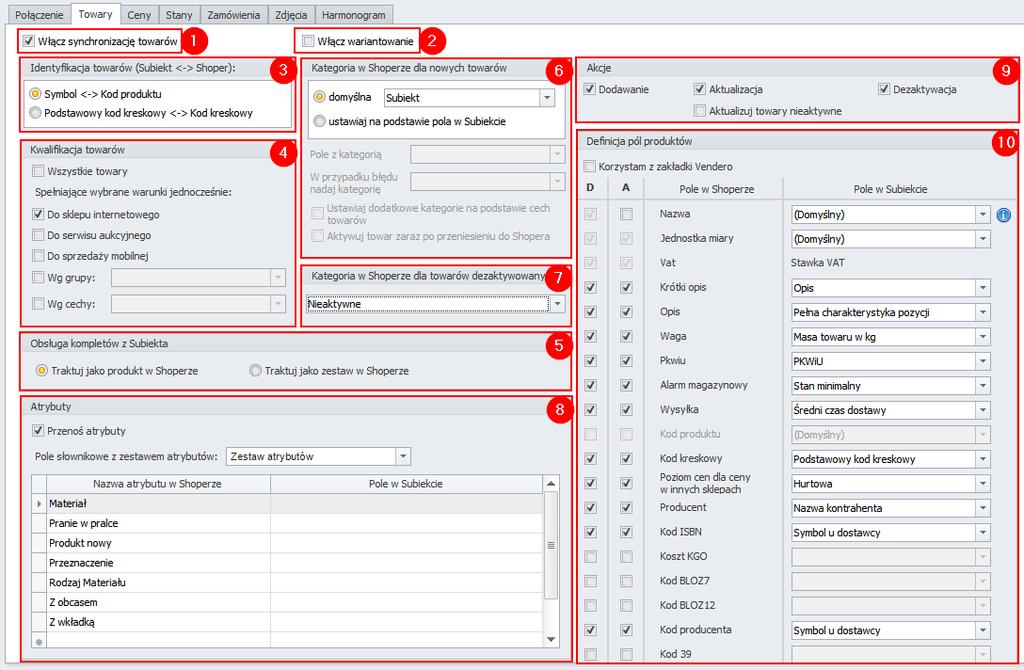Open the Nieaktywne deactivated category dropdown
This screenshot has height=670, width=1024.
pyautogui.click(x=557, y=304)
